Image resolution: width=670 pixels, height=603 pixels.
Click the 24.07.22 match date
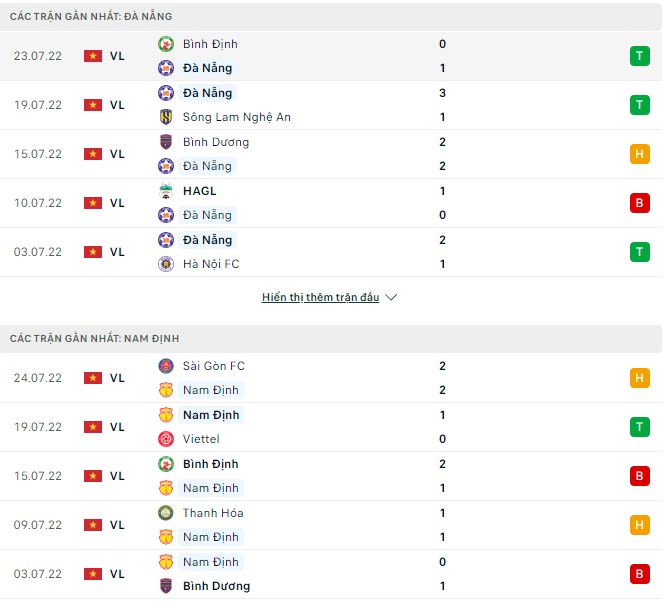coord(38,378)
